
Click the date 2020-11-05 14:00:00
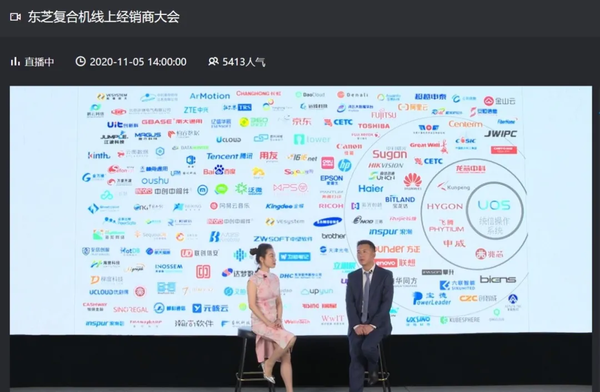[x=138, y=62]
